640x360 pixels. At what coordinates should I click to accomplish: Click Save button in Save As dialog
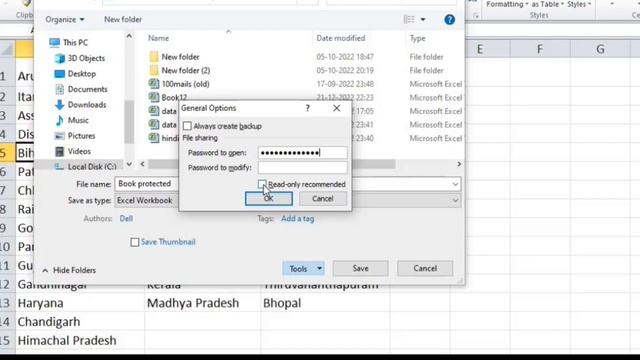pyautogui.click(x=360, y=268)
